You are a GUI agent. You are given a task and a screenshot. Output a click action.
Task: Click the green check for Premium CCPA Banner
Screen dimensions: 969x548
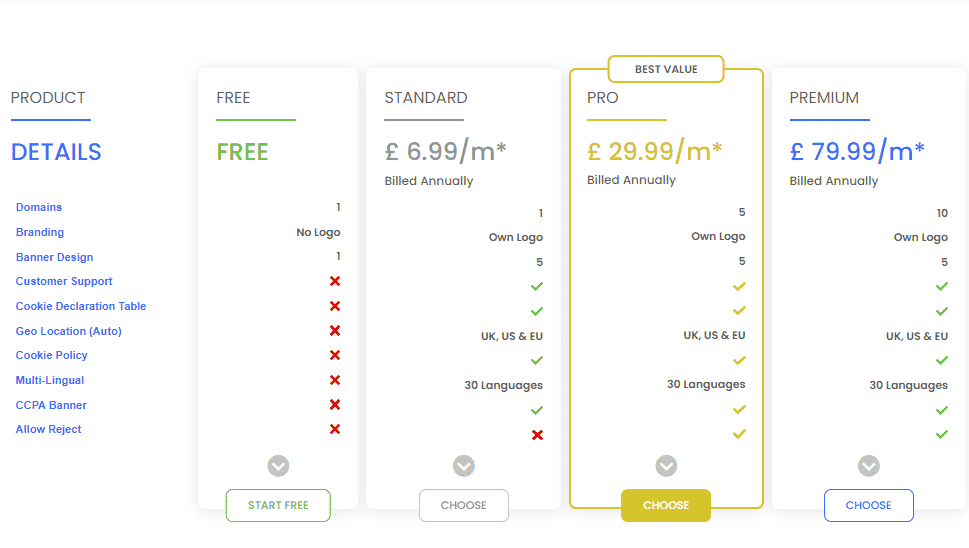click(x=941, y=410)
